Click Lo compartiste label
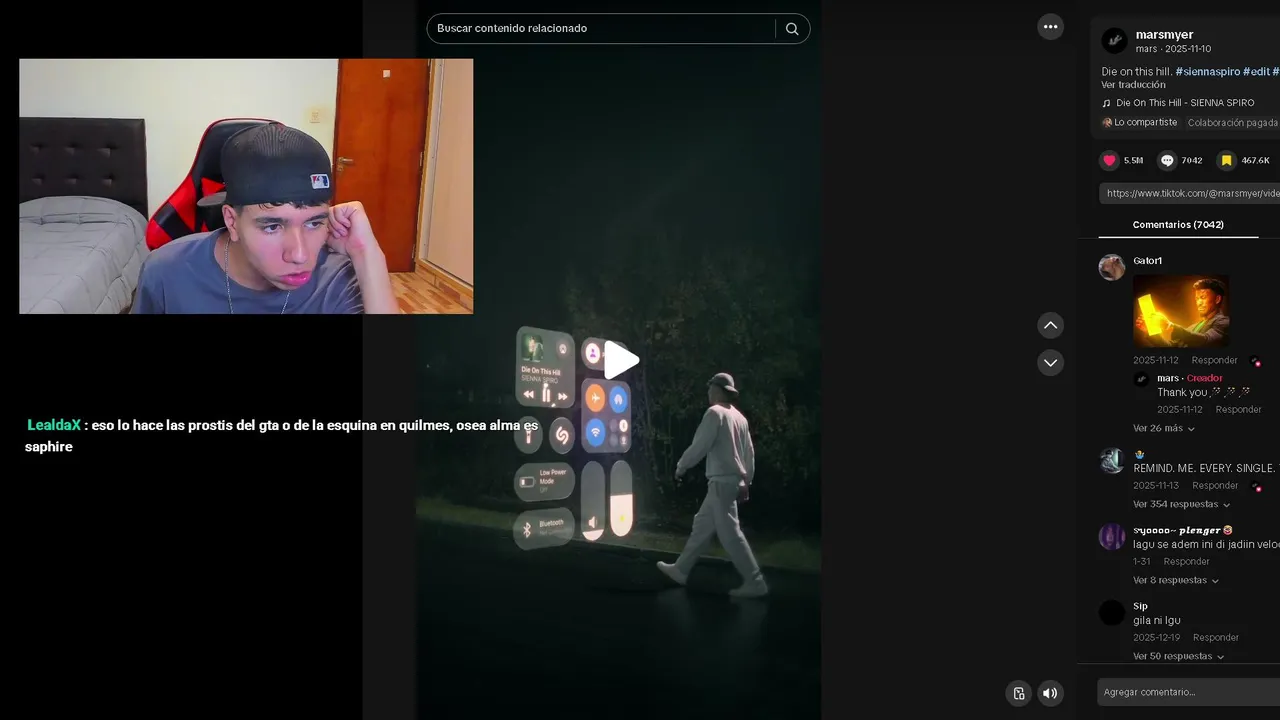Image resolution: width=1280 pixels, height=720 pixels. [x=1145, y=123]
